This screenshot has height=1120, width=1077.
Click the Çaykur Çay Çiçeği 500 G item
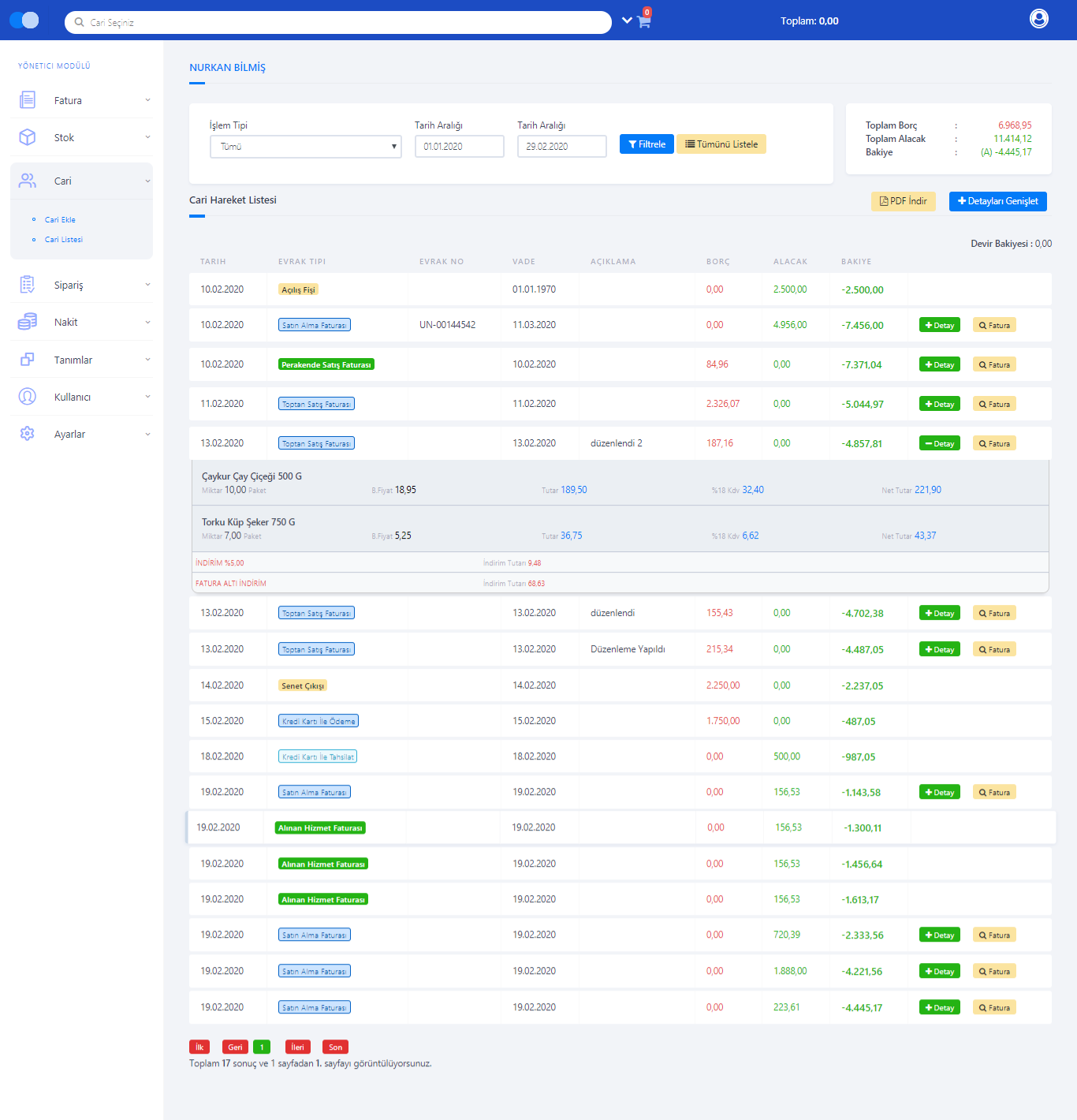click(252, 476)
